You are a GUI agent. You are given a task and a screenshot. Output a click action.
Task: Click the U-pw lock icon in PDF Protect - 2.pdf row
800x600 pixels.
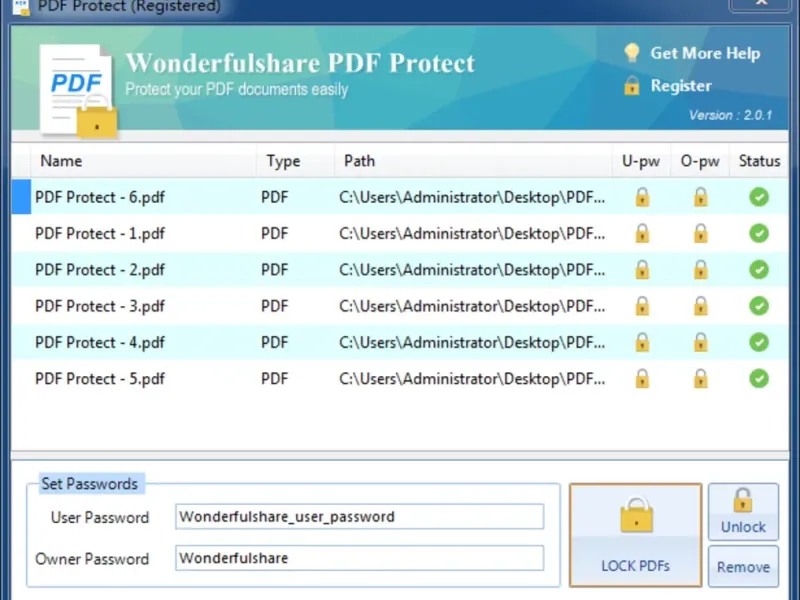coord(642,269)
